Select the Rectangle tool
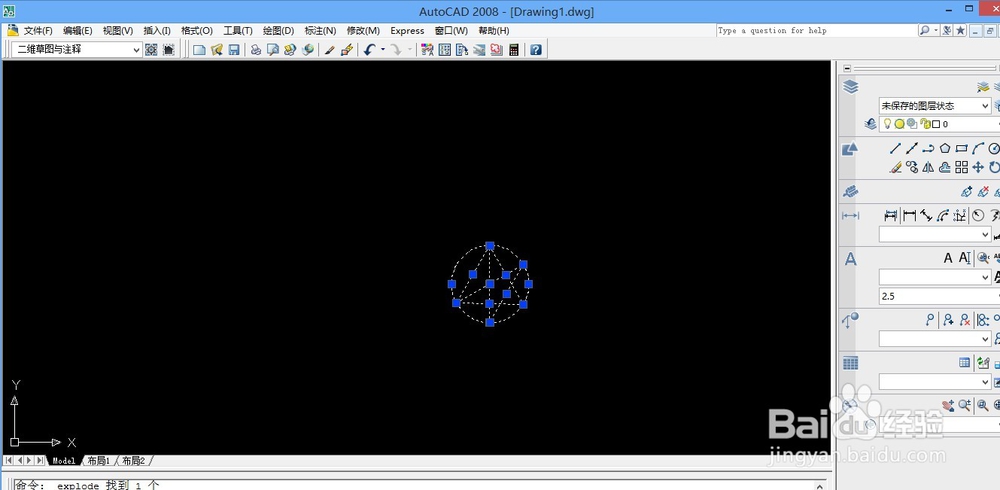This screenshot has width=1000, height=490. 962,149
